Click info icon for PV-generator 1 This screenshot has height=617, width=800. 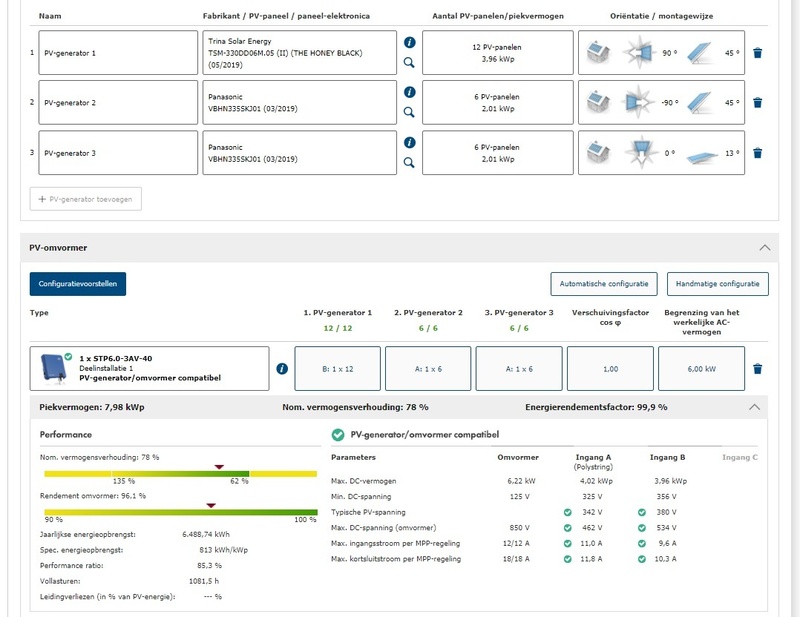tap(409, 42)
